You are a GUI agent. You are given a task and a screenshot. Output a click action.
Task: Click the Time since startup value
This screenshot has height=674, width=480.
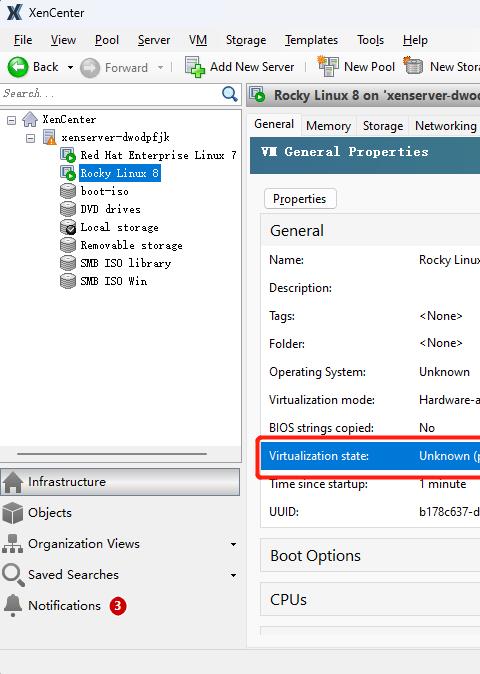click(443, 484)
